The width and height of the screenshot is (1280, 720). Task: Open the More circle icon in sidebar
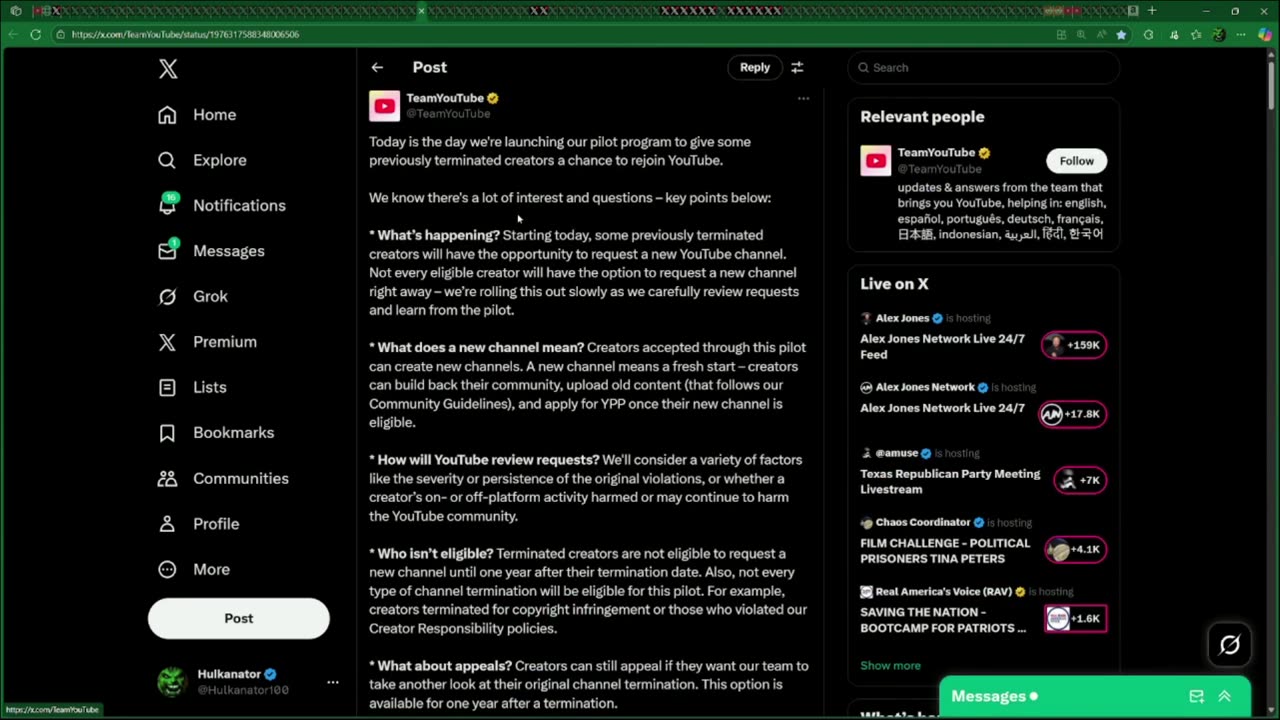(167, 569)
